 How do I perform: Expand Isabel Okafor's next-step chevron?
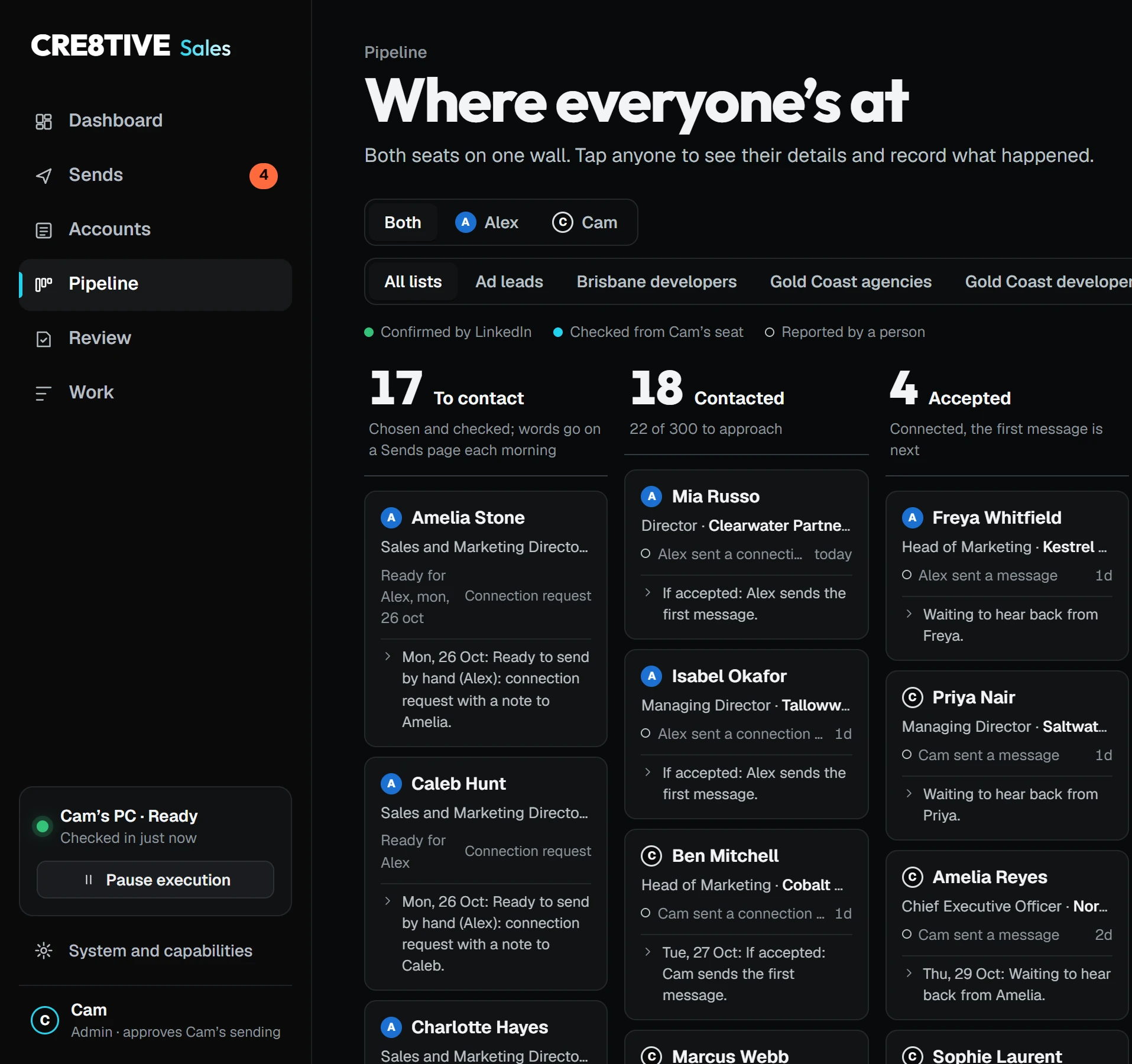(x=648, y=772)
